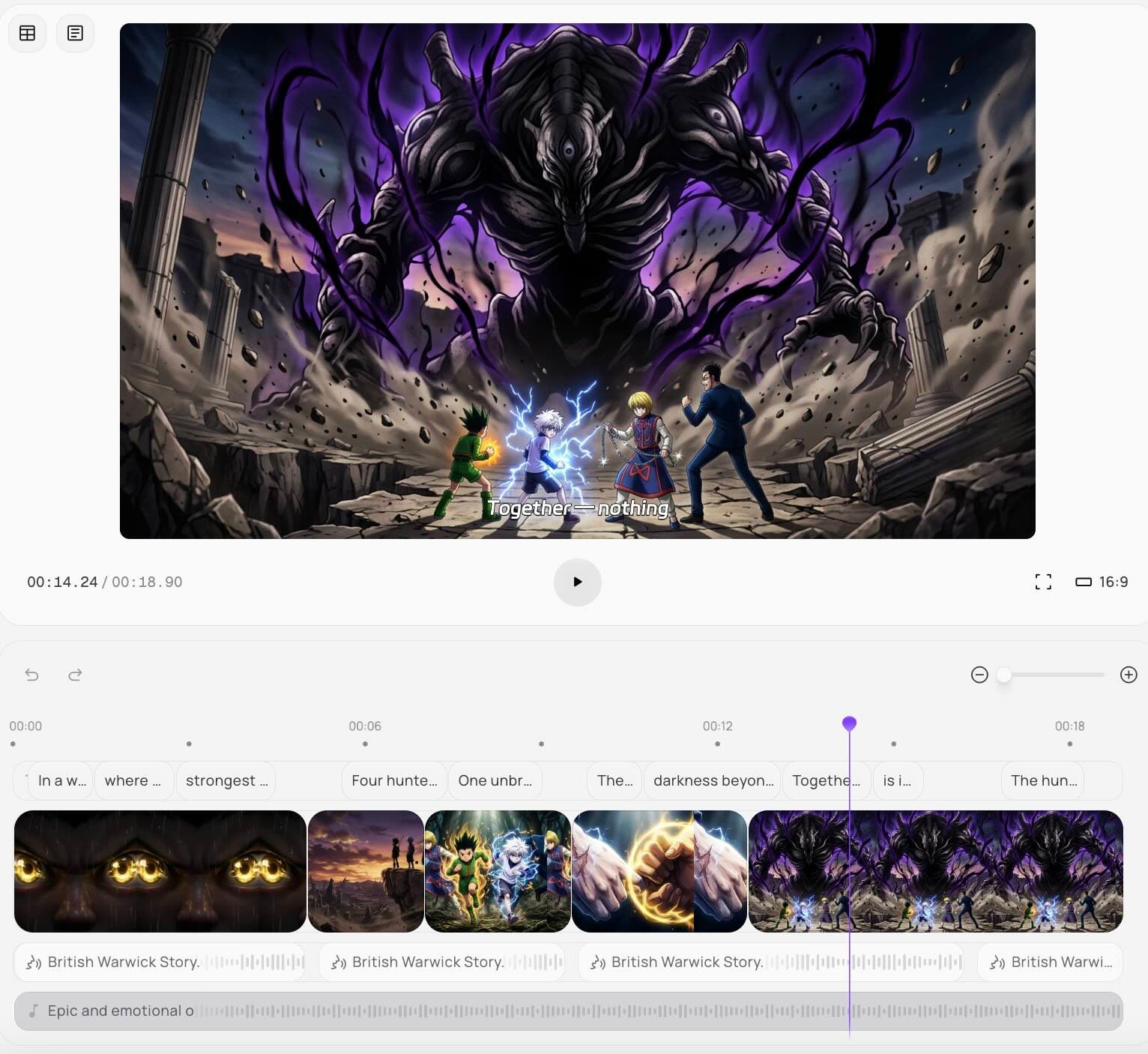1148x1054 pixels.
Task: Select the "strongest ..." caption clip
Action: pos(226,780)
